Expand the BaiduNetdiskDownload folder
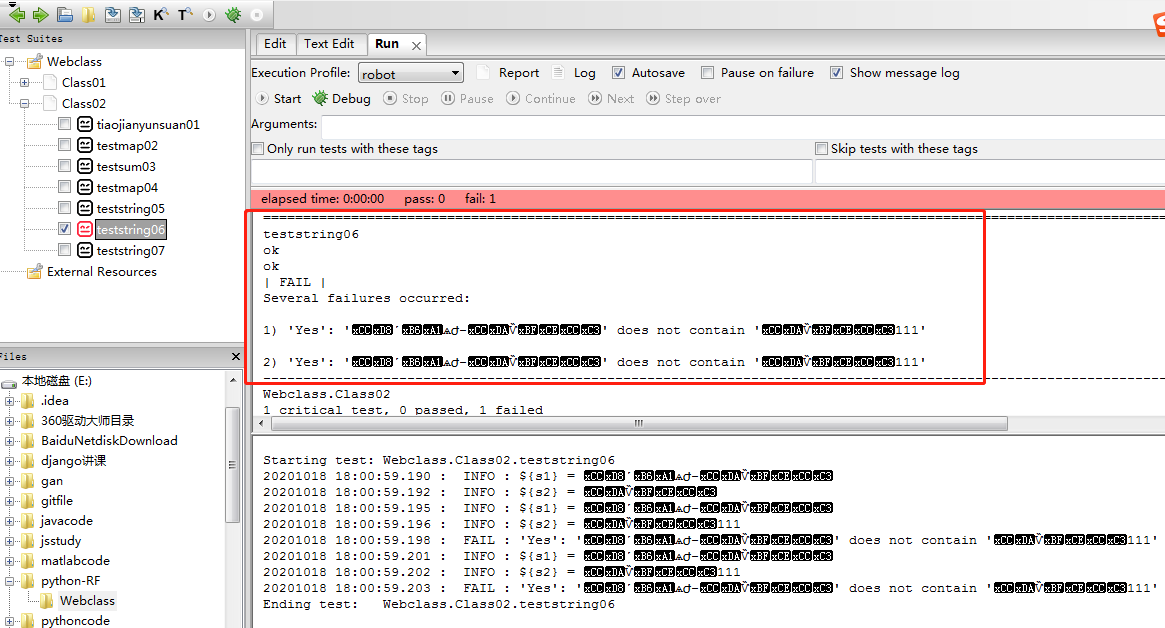This screenshot has width=1165, height=628. point(9,441)
